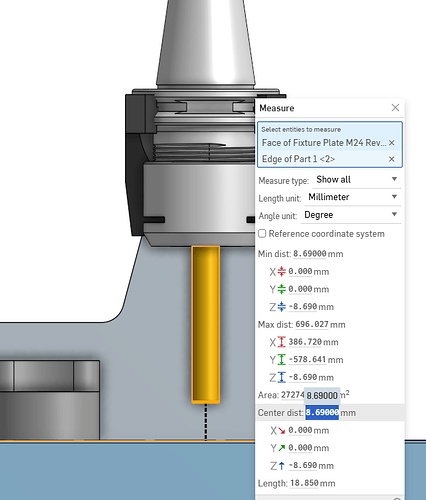The height and width of the screenshot is (500, 426).
Task: Click the Min dist Z axis icon
Action: [282, 307]
